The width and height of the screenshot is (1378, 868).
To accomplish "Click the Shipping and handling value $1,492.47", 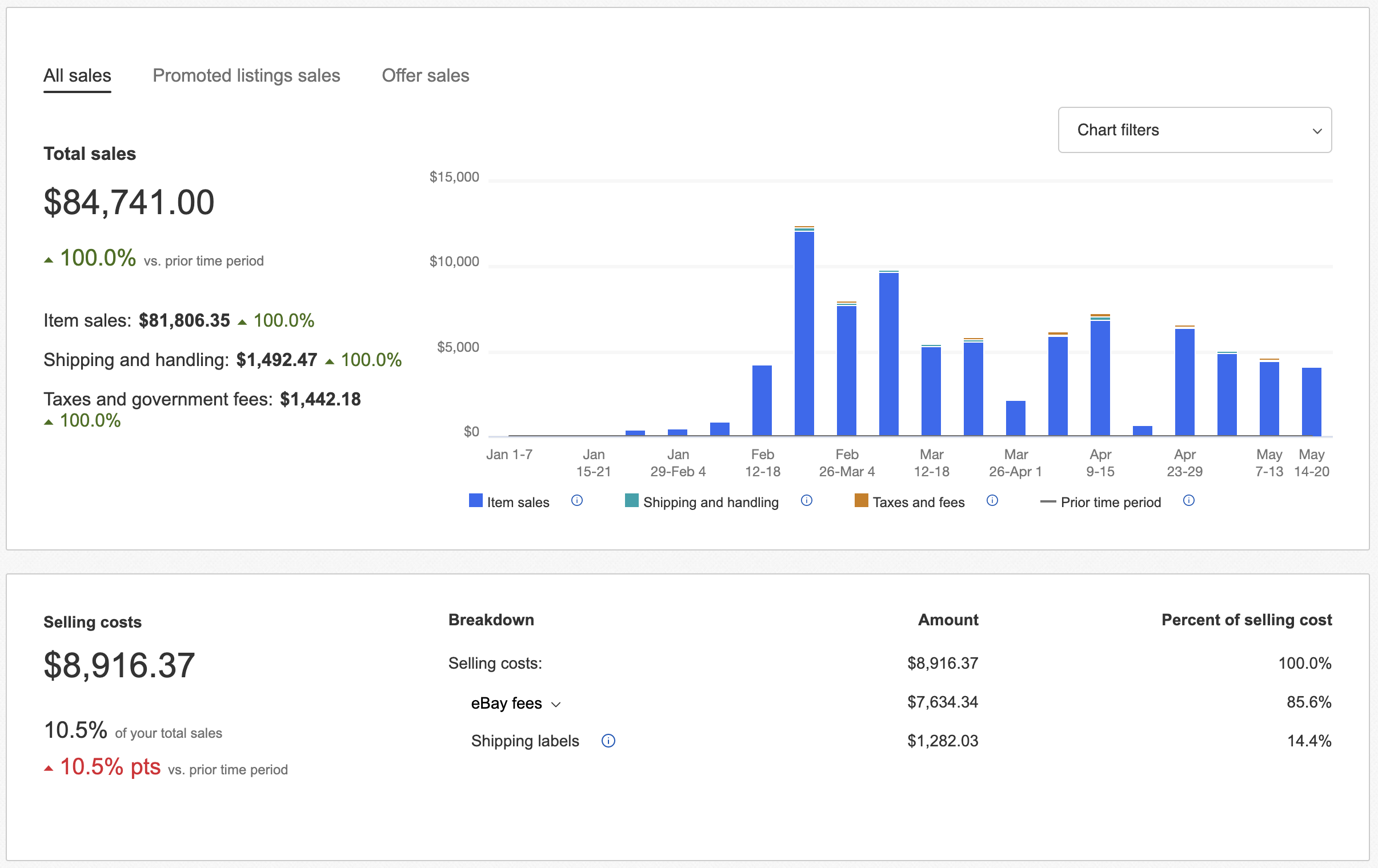I will 277,360.
